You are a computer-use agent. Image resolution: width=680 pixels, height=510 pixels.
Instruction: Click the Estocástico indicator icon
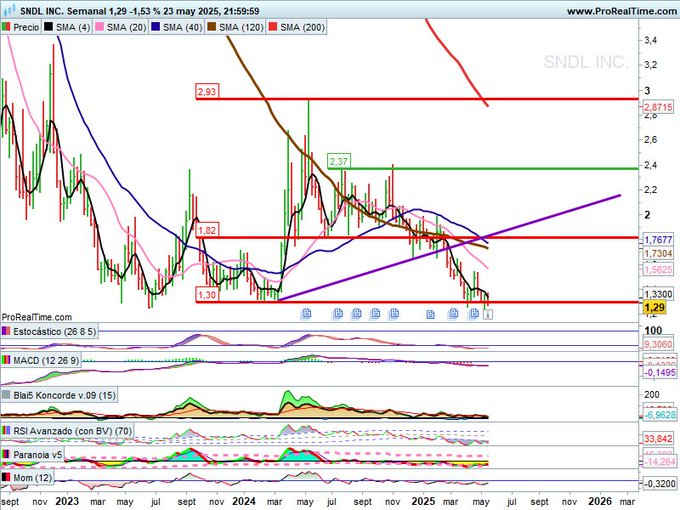[x=6, y=331]
